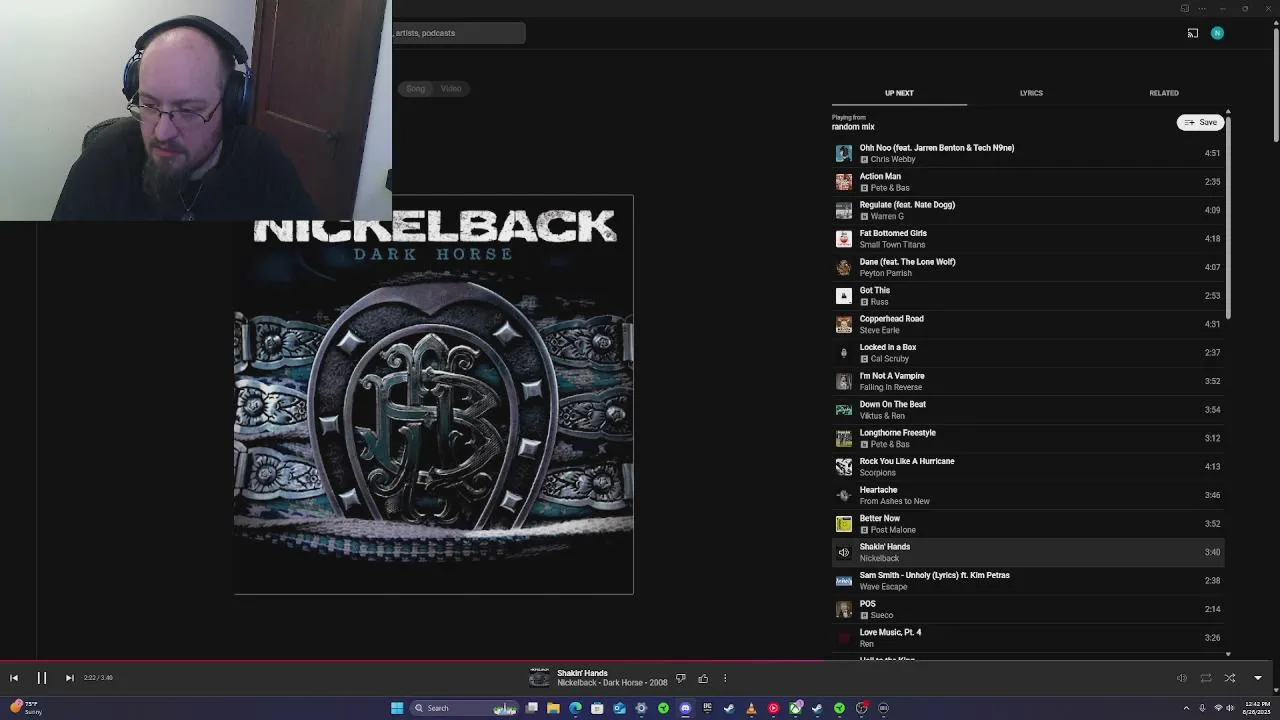Switch to the Lyrics tab

pyautogui.click(x=1031, y=93)
